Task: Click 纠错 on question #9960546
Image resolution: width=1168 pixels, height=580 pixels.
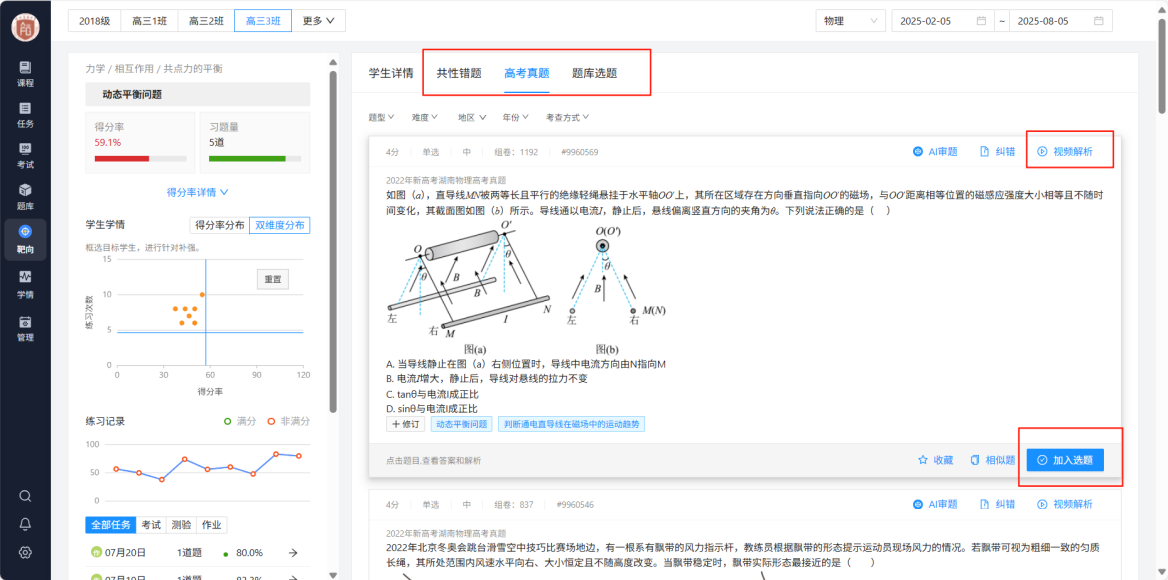Action: coord(997,504)
